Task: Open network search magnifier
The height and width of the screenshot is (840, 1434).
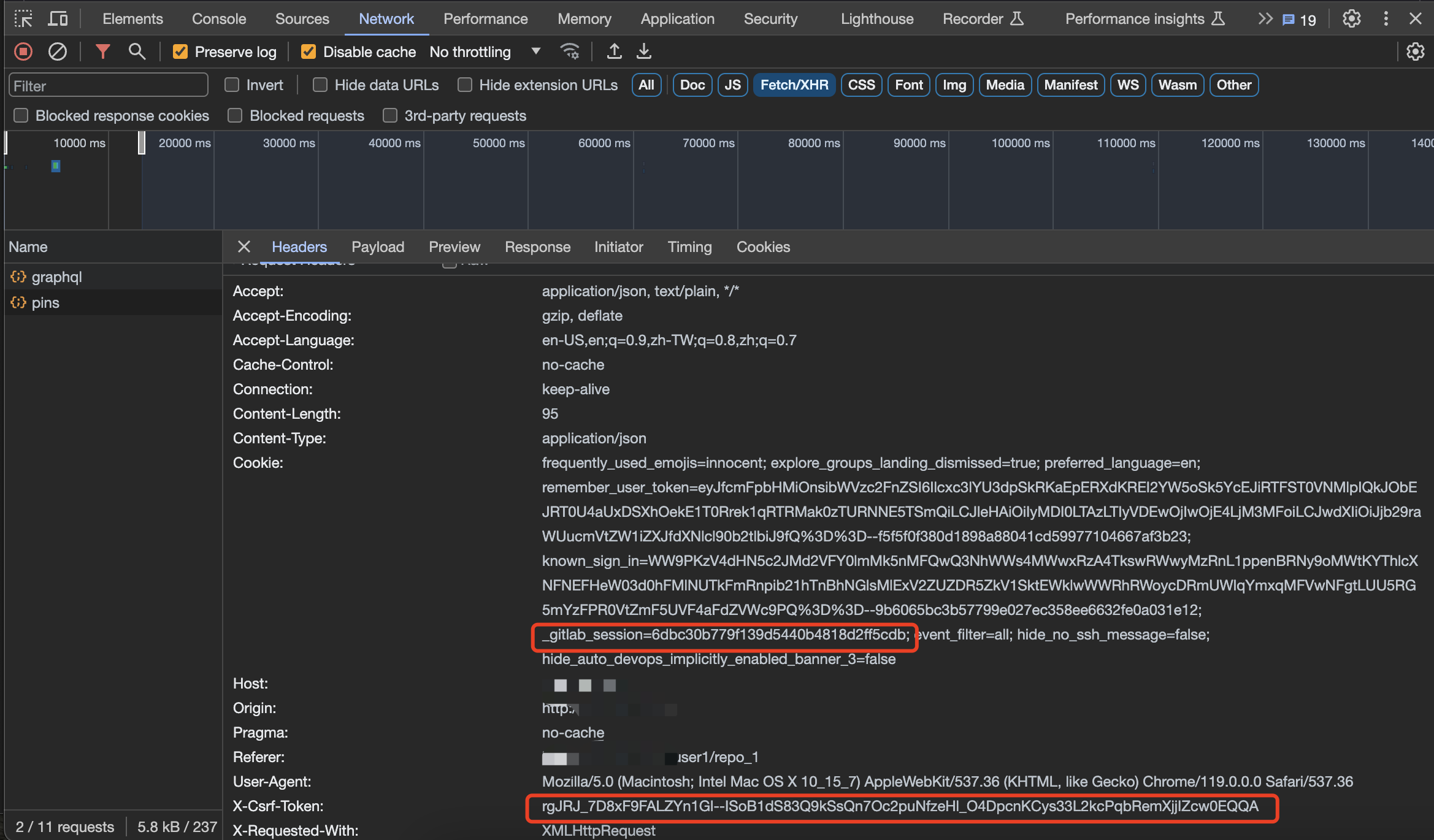Action: 137,52
